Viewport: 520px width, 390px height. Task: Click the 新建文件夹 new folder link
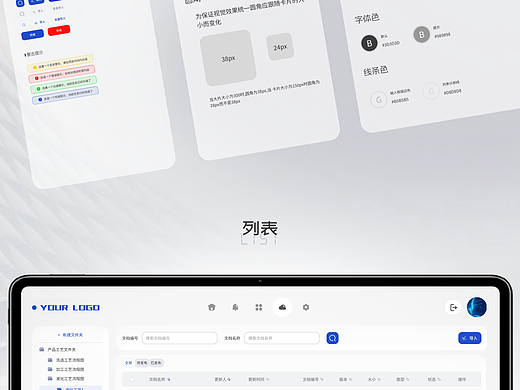coord(70,335)
